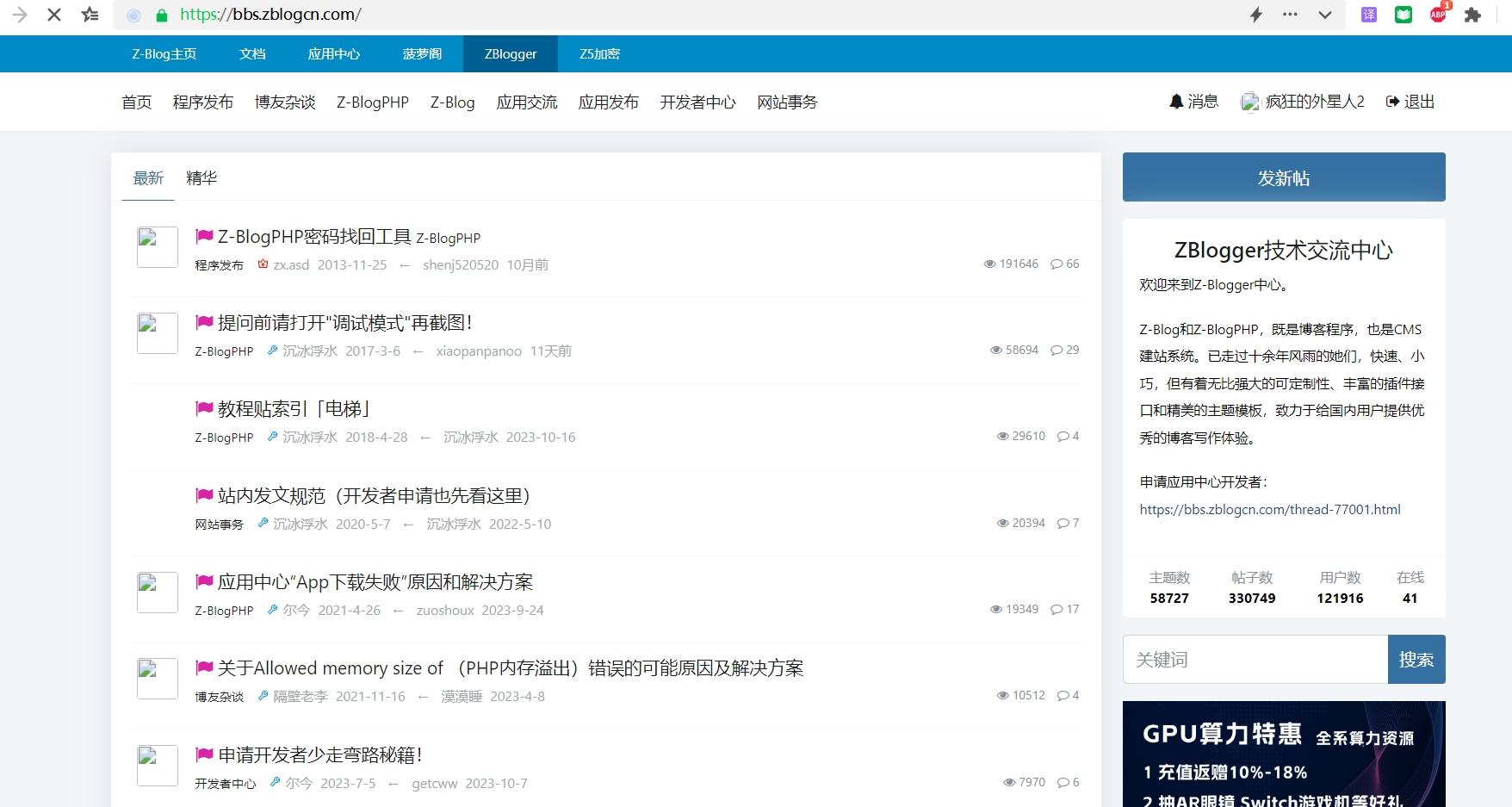The image size is (1512, 807).
Task: Click the comment bubble showing 66 replies
Action: point(1065,264)
